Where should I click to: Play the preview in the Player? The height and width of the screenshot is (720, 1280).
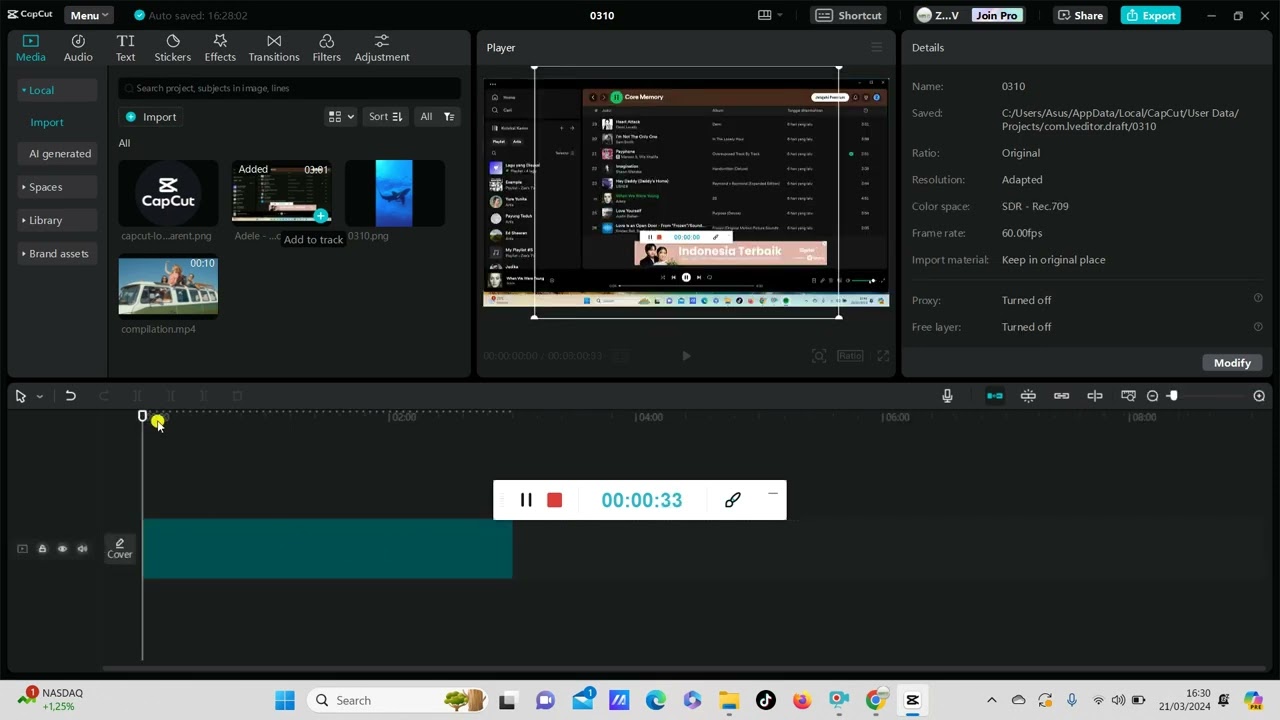(686, 356)
